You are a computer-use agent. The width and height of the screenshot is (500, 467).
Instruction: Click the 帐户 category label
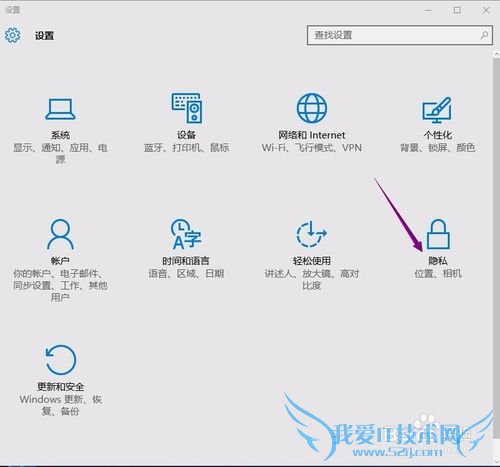tap(60, 261)
